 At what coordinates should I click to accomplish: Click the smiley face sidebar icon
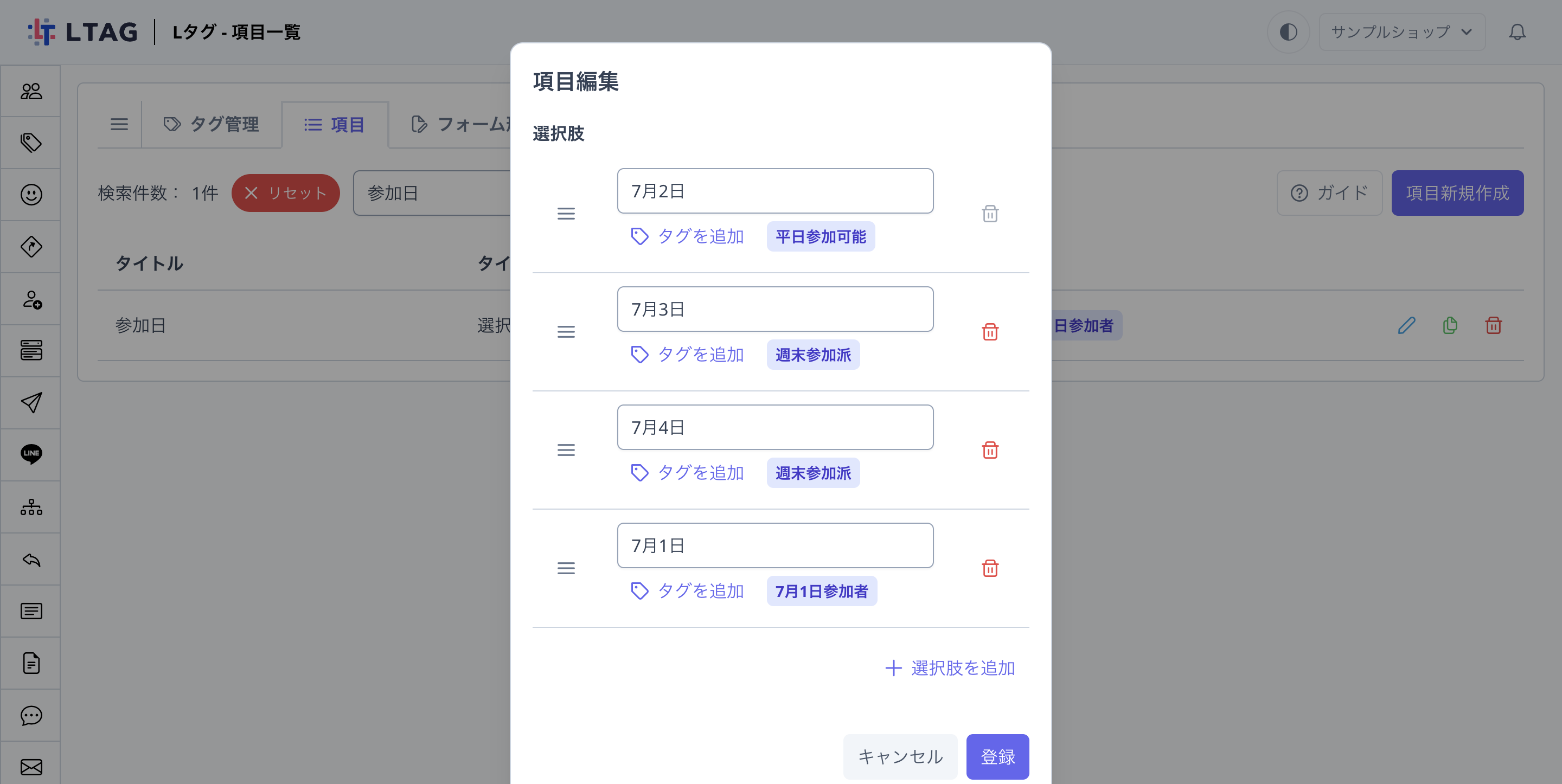(x=31, y=195)
